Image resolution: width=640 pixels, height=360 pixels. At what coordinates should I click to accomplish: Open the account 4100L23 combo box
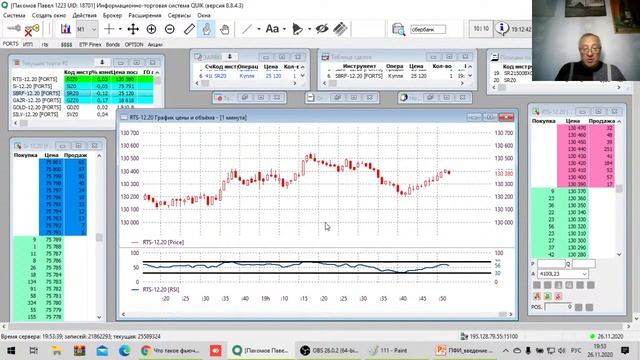[x=562, y=274]
